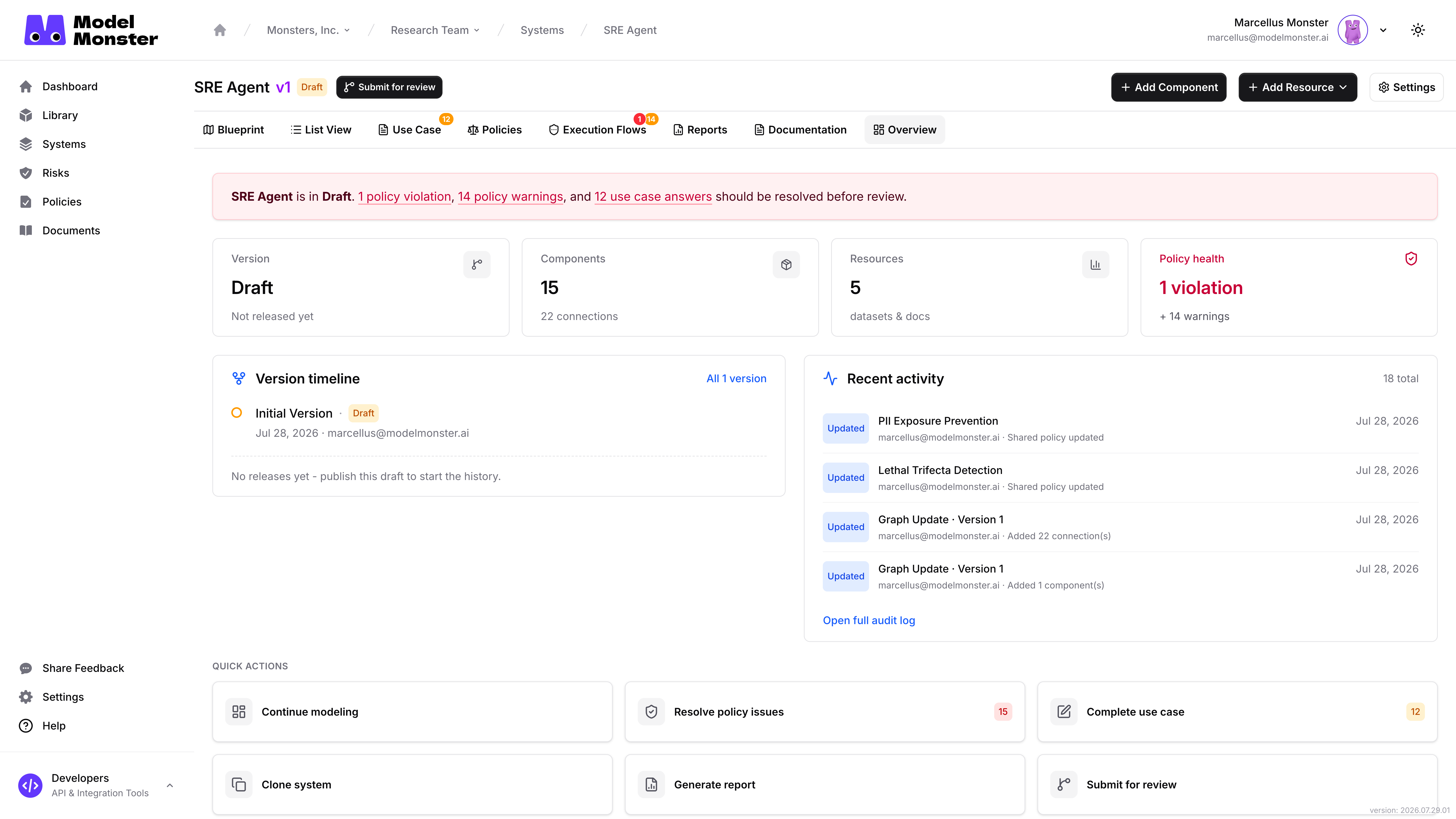Follow the '12 use case answers' link
This screenshot has width=1456, height=819.
(653, 197)
